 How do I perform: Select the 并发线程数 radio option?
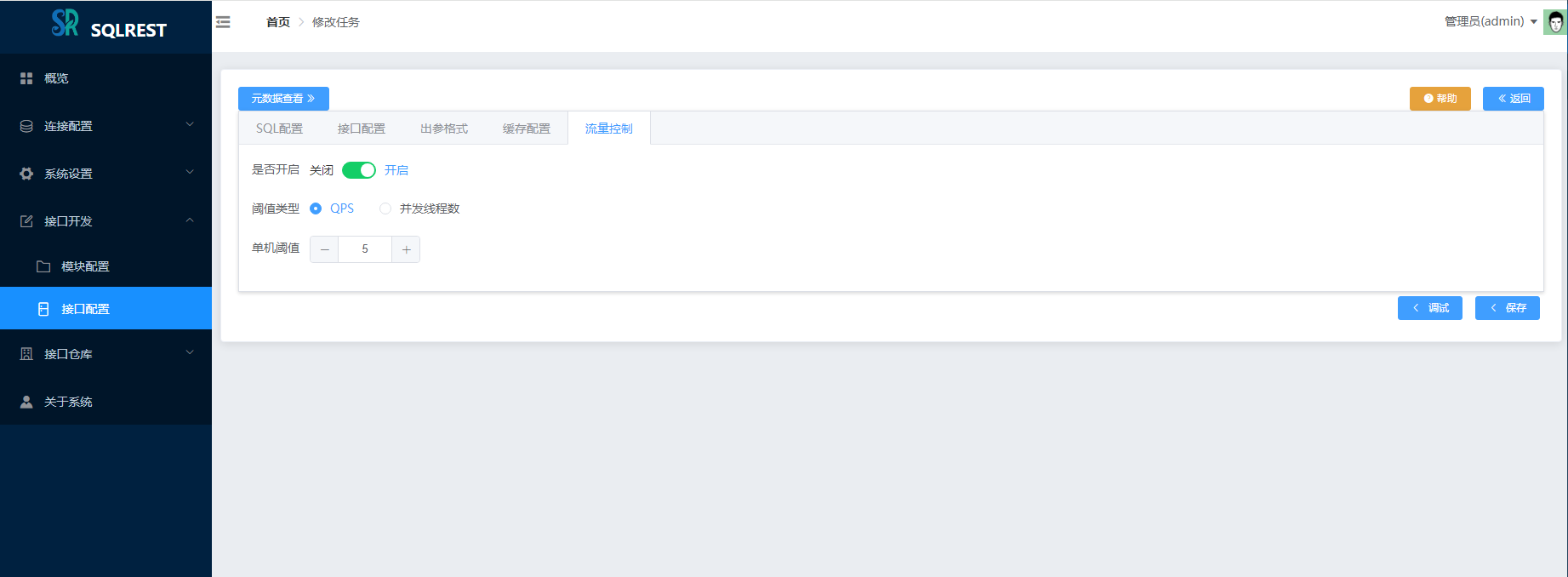[385, 209]
